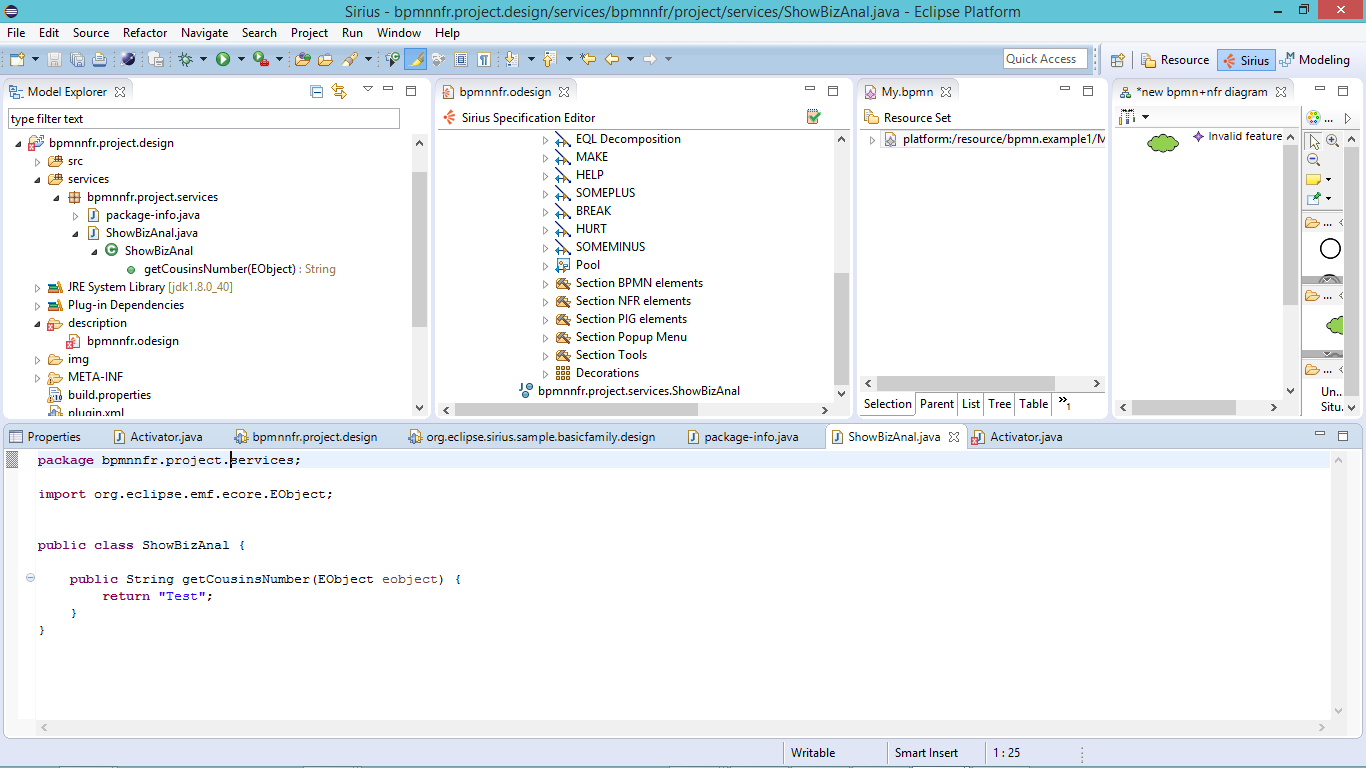
Task: Click the type filter text field
Action: (204, 119)
